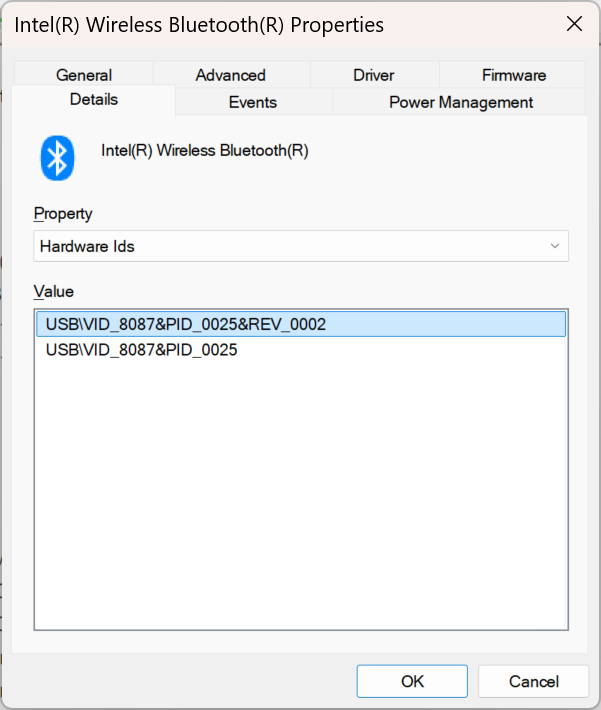This screenshot has width=601, height=710.
Task: Dismiss dialog with Cancel button
Action: 534,681
